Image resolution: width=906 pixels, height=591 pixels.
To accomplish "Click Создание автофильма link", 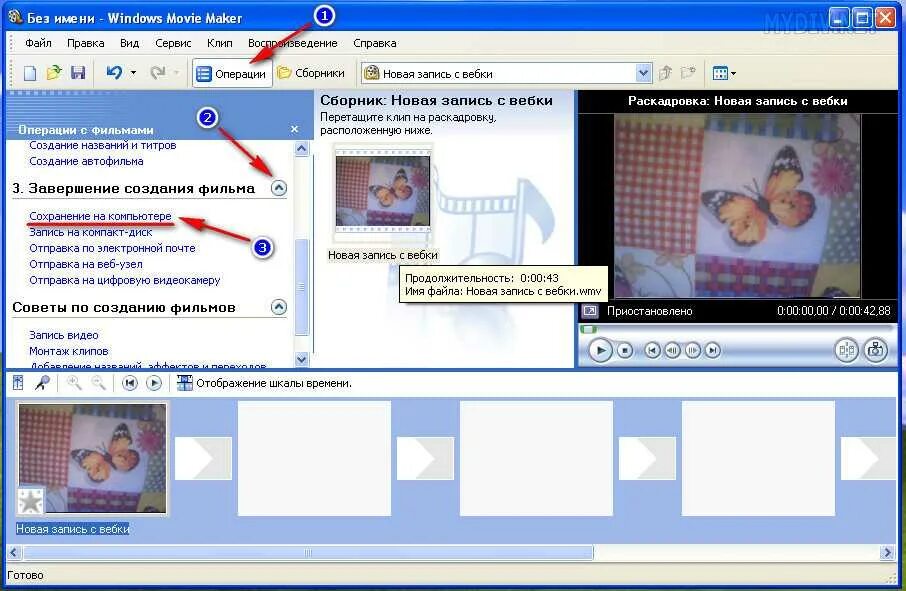I will pos(86,161).
